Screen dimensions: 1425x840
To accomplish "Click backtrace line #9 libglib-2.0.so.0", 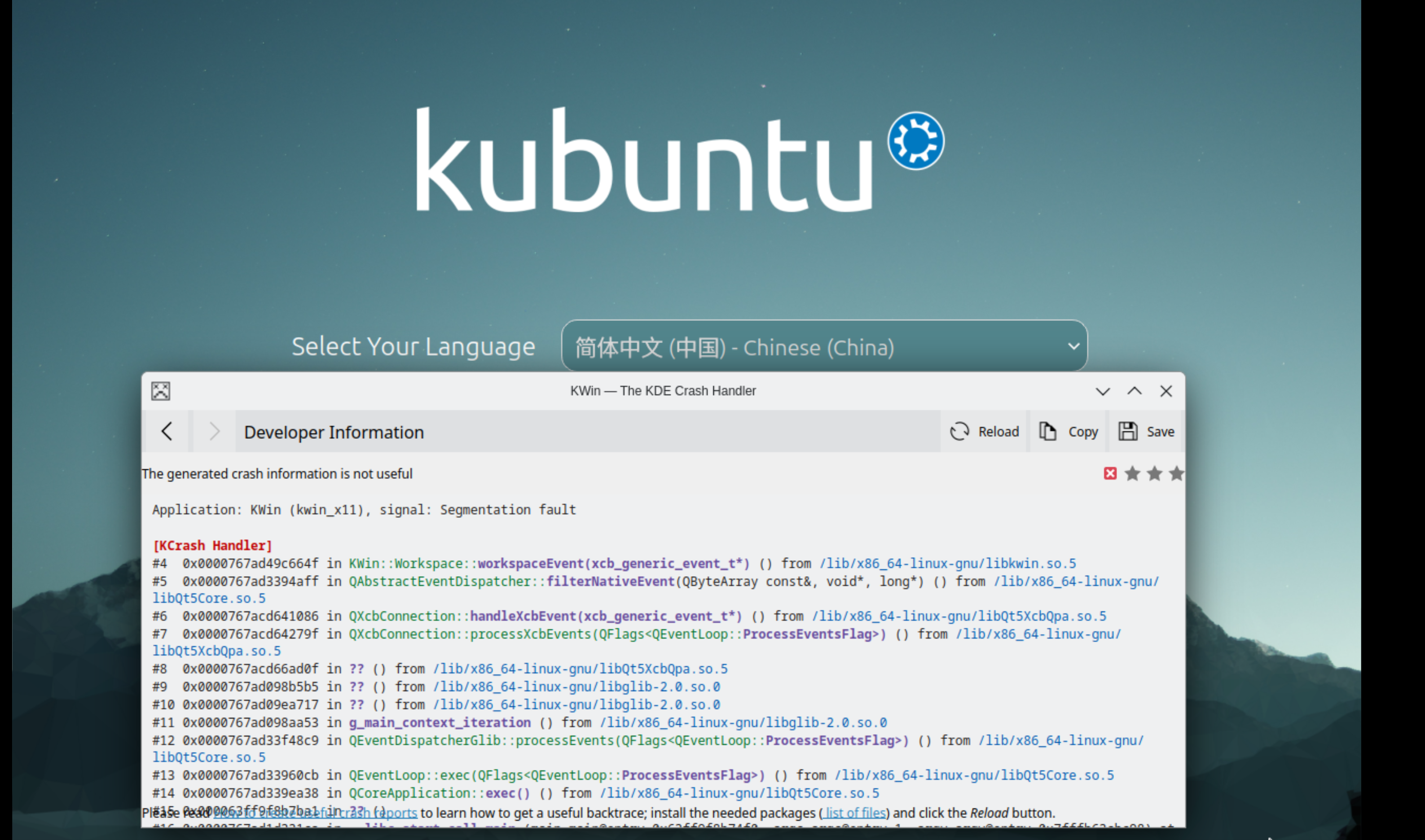I will [x=436, y=687].
